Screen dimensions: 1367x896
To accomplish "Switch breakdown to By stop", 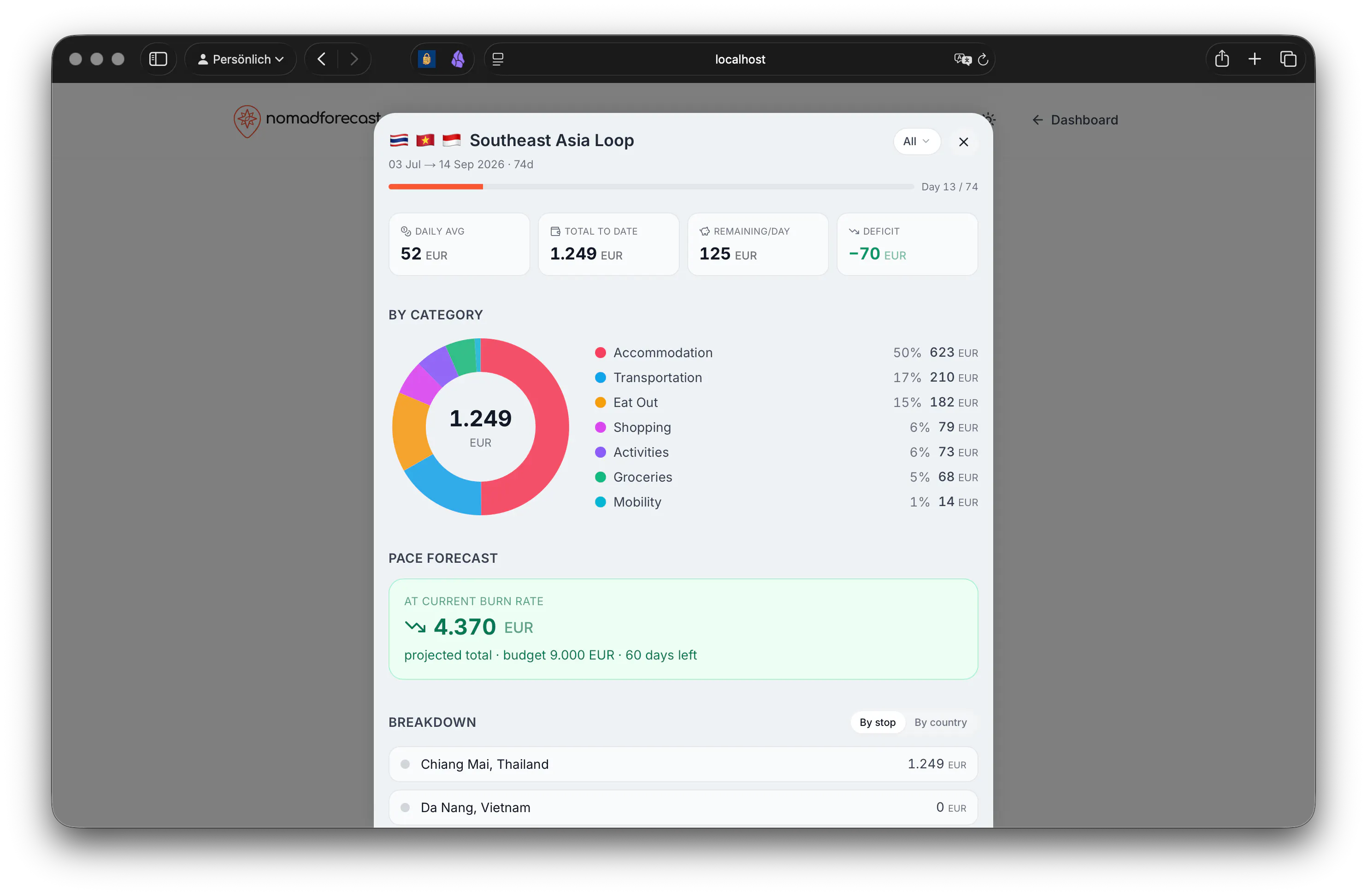I will click(877, 722).
